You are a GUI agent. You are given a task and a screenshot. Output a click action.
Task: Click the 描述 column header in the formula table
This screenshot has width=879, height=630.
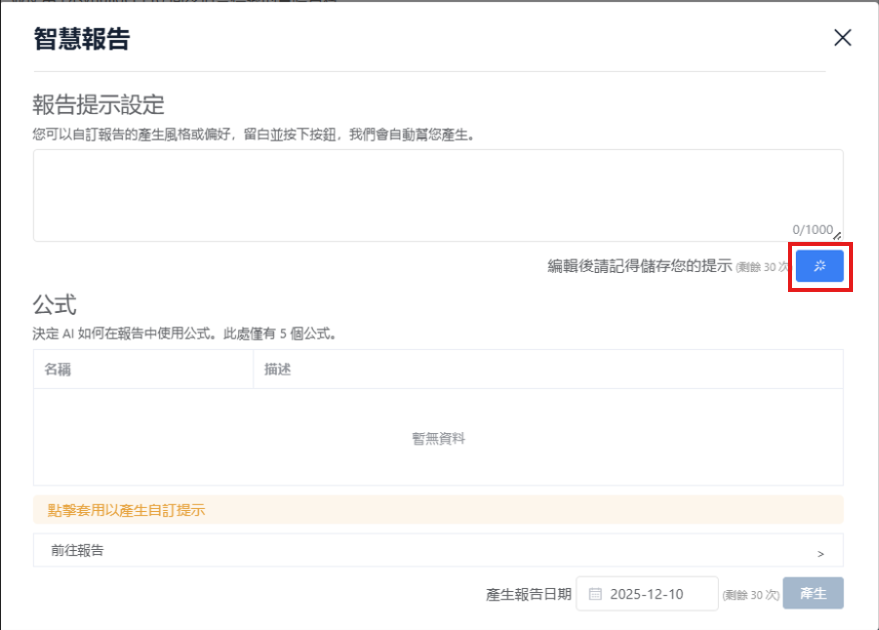click(278, 369)
